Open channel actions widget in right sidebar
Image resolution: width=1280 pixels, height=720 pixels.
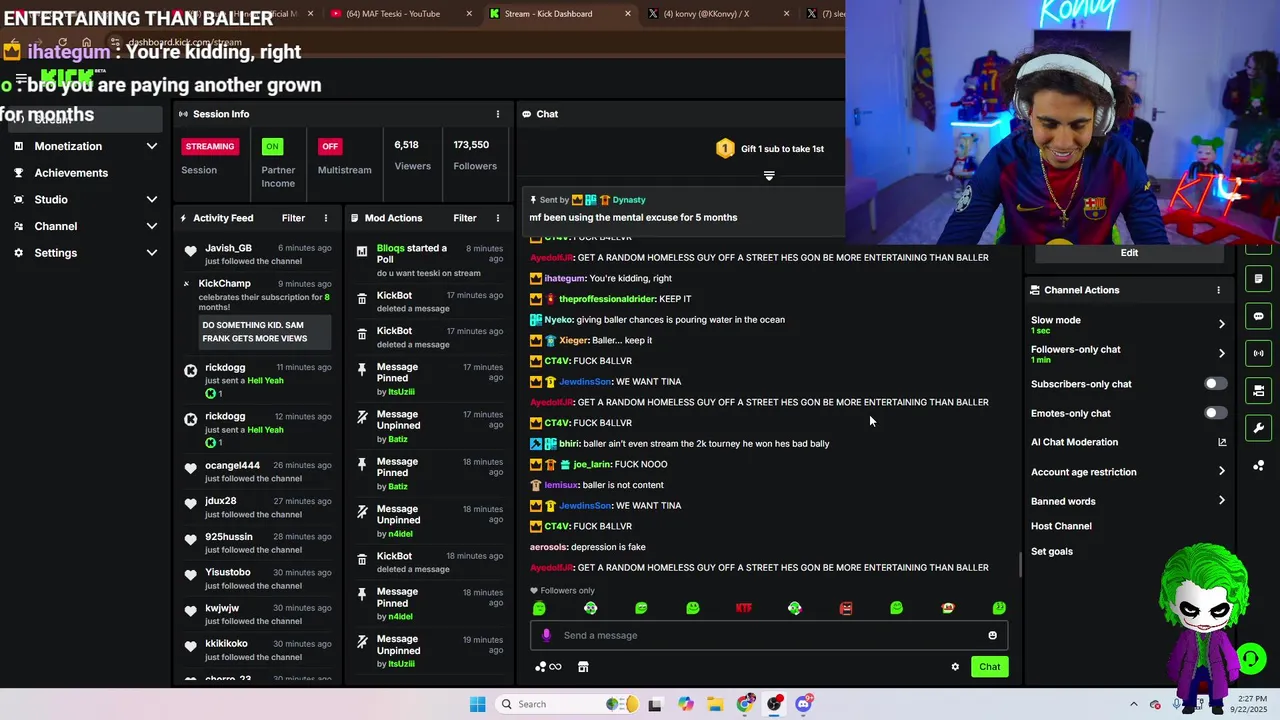click(x=1259, y=390)
